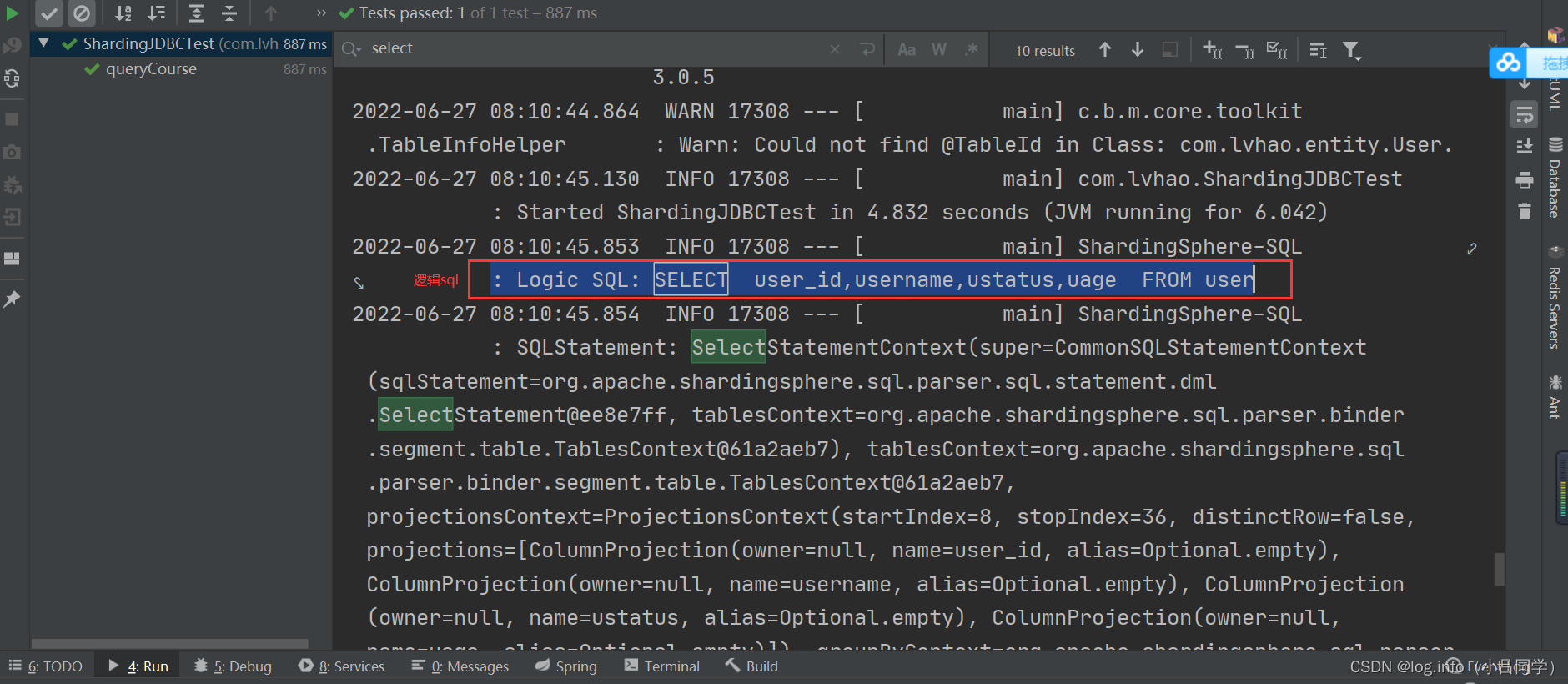Pin the run tab with pin icon
This screenshot has width=1568, height=684.
[12, 299]
